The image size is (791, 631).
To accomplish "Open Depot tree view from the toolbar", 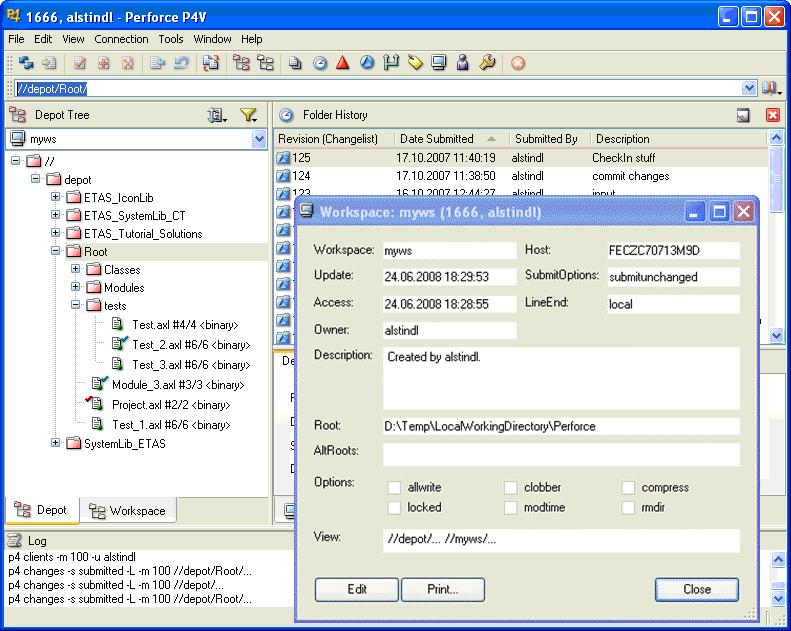I will pos(241,63).
